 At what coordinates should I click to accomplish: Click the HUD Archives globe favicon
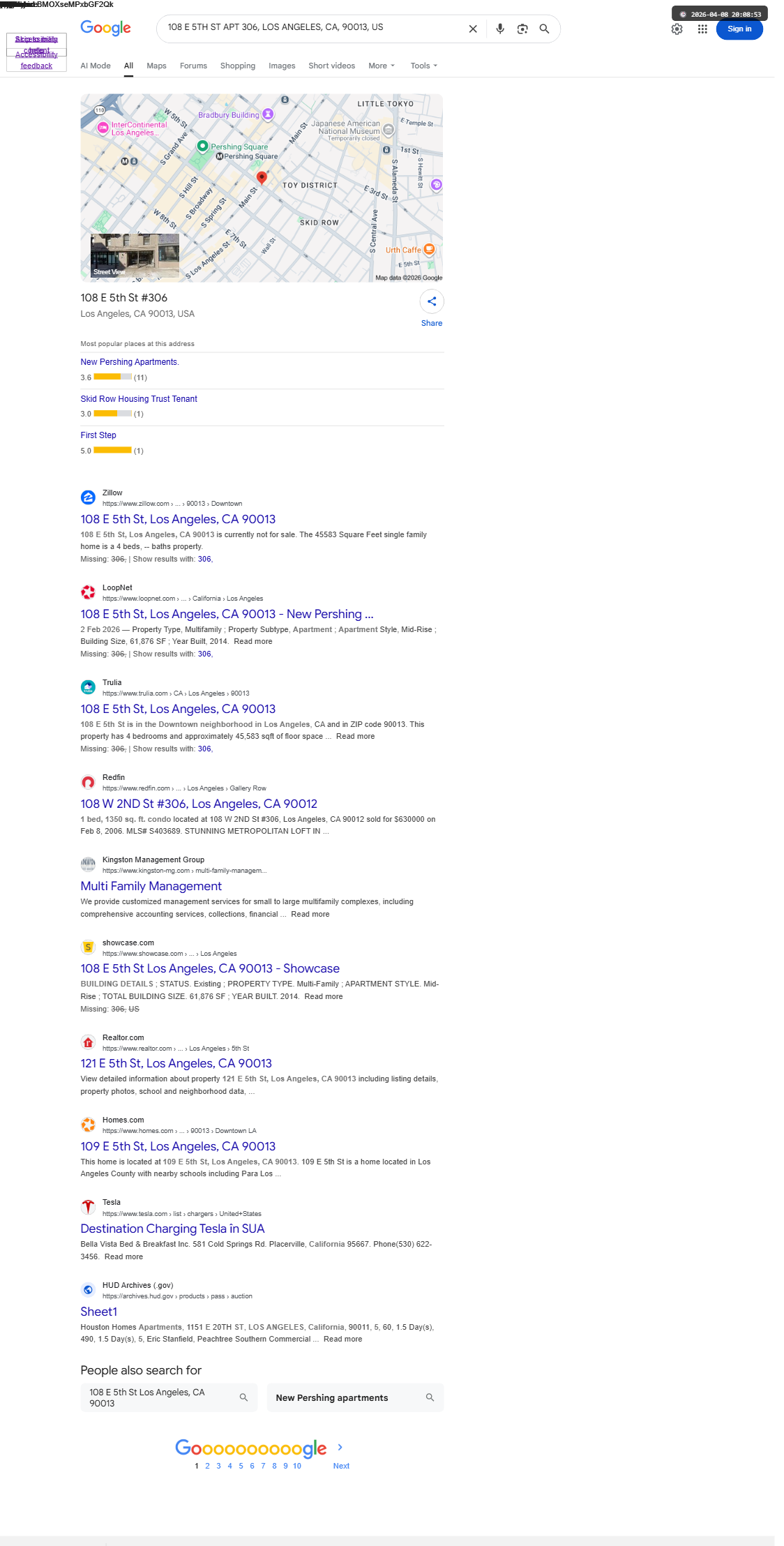[88, 1290]
